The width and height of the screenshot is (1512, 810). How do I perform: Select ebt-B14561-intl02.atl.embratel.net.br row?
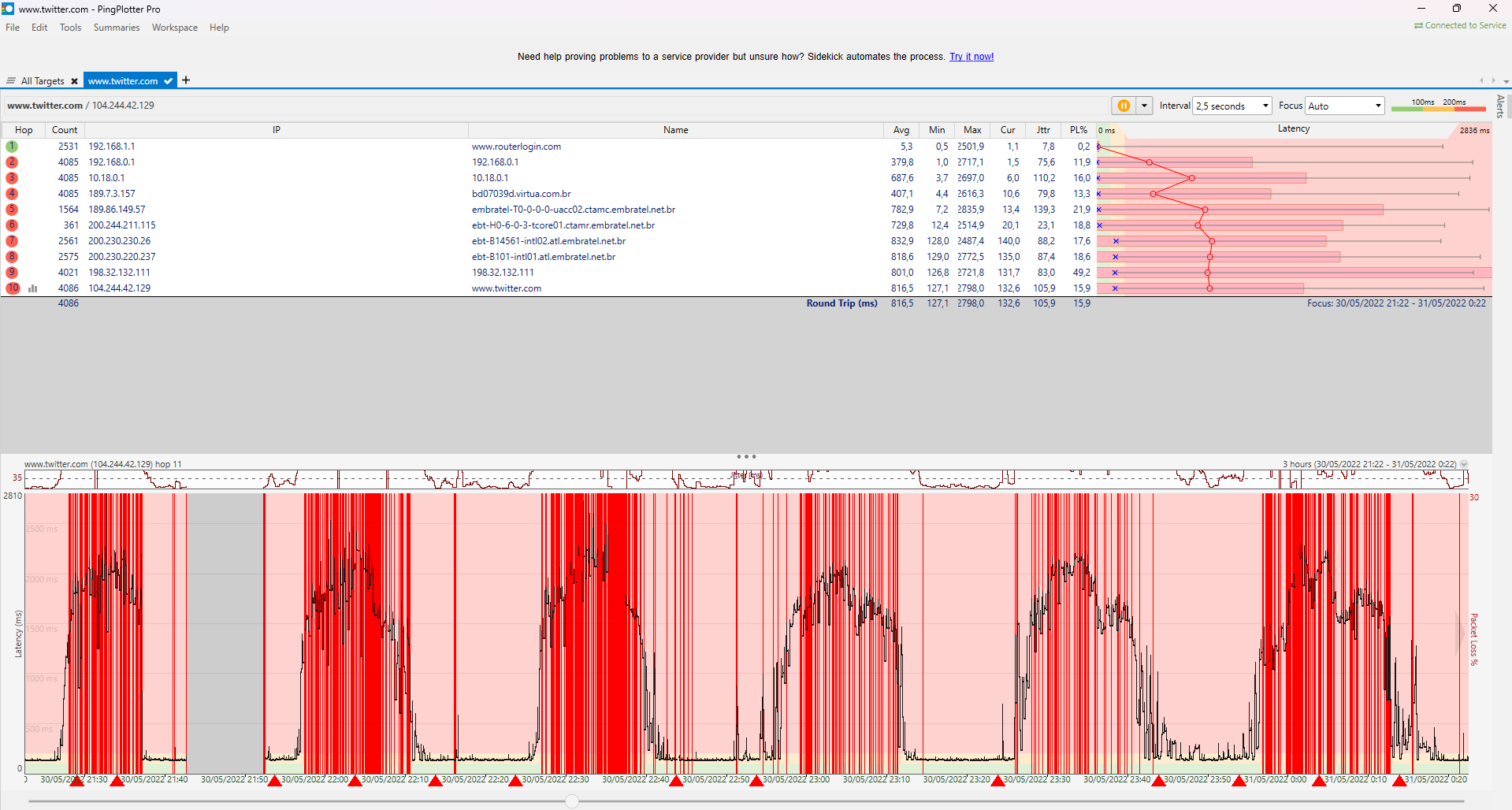coord(548,241)
